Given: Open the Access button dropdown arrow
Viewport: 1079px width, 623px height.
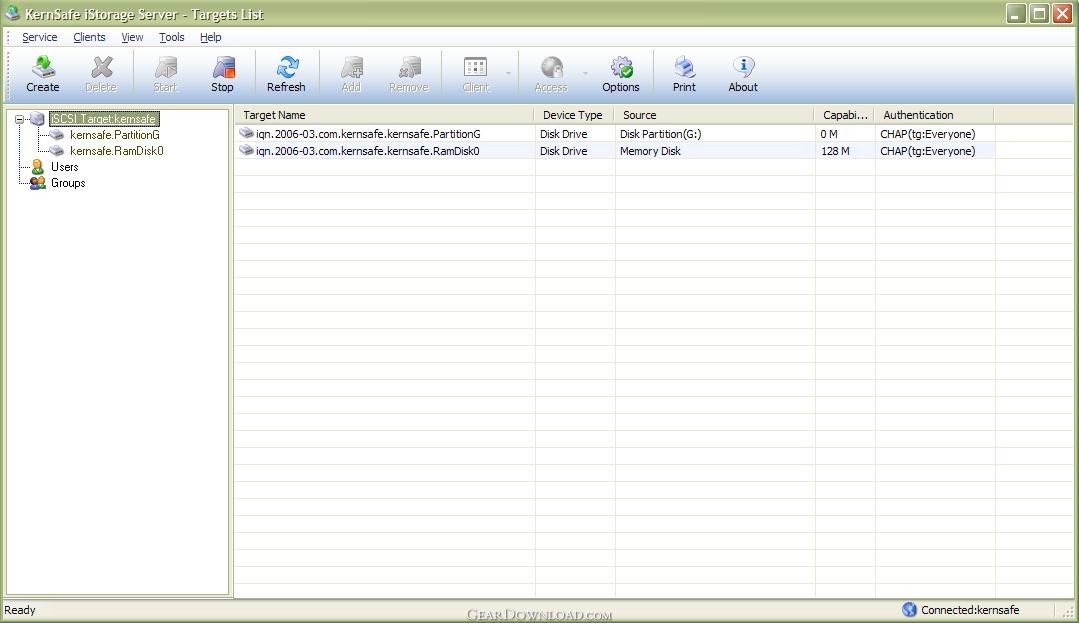Looking at the screenshot, I should click(585, 73).
